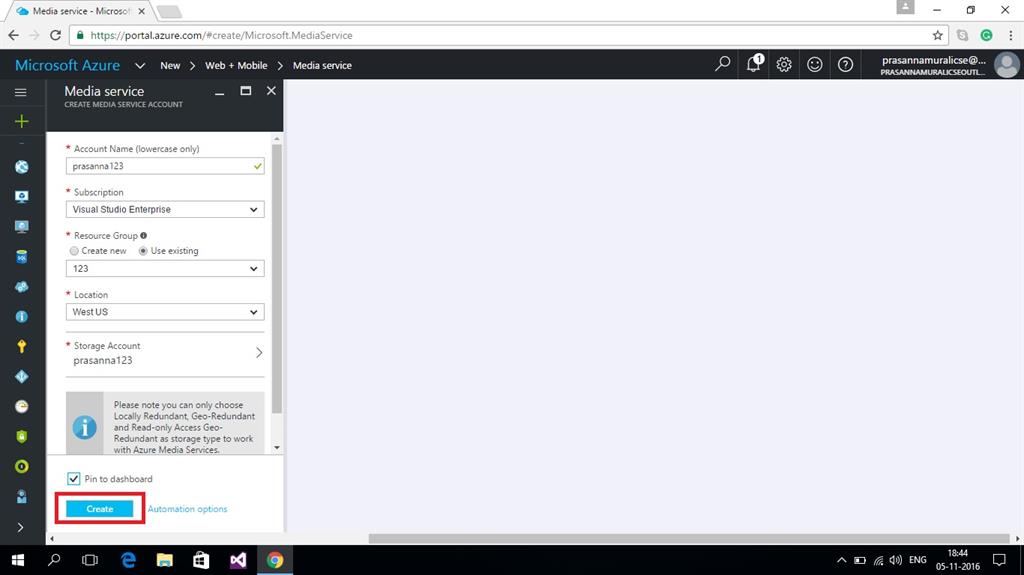
Task: Select the Use existing radio button
Action: tap(143, 251)
